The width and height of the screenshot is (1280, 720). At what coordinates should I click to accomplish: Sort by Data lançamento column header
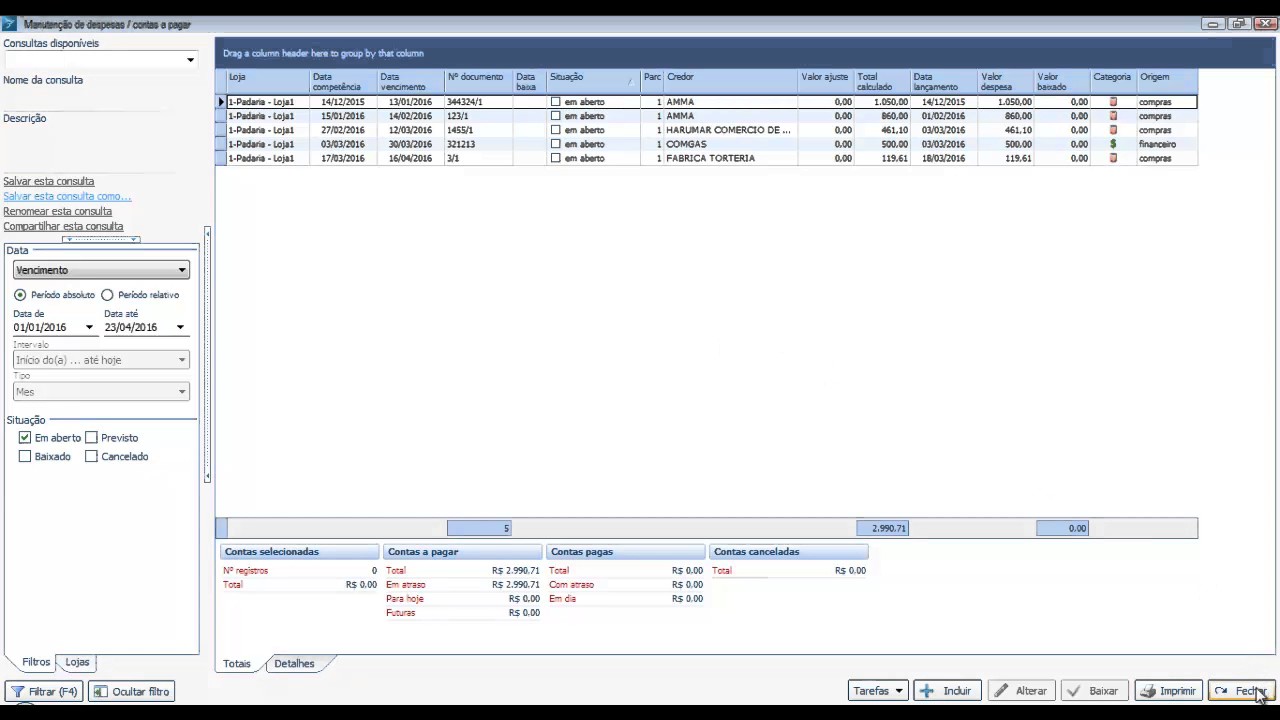[x=944, y=82]
